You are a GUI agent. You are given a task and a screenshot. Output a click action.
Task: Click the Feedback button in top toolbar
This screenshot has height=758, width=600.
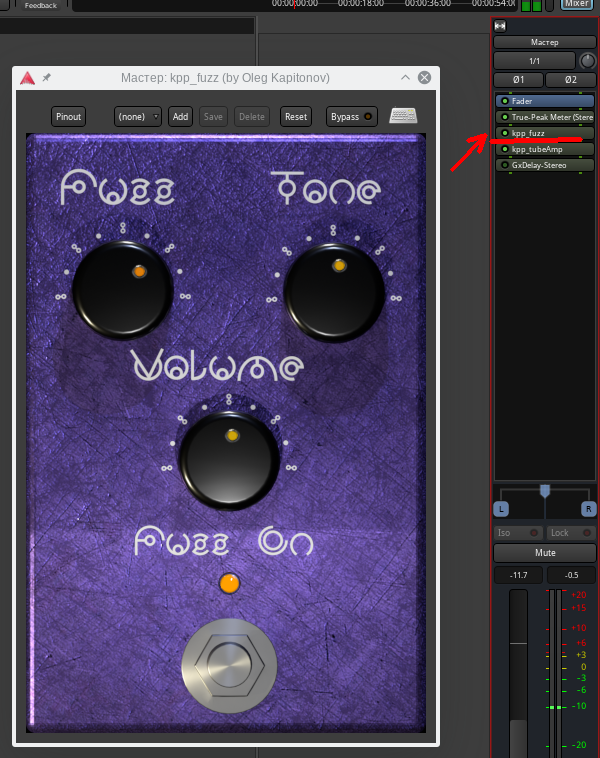(x=41, y=5)
